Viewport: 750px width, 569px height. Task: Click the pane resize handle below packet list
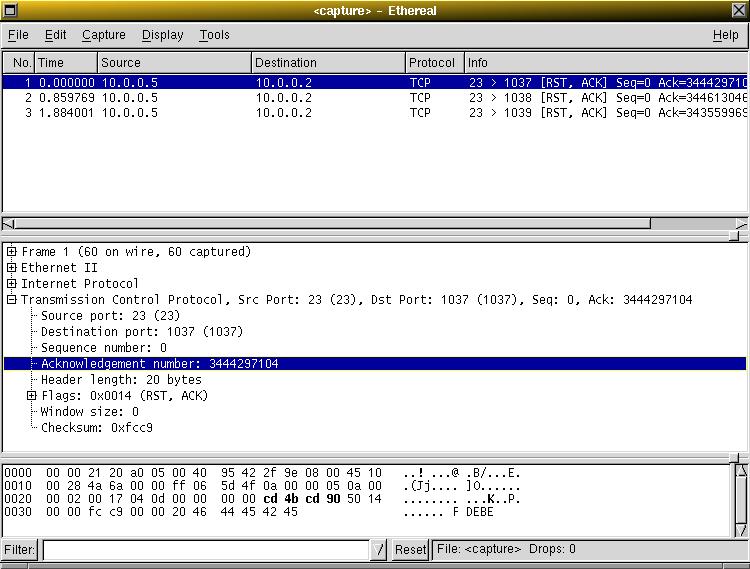[x=734, y=236]
